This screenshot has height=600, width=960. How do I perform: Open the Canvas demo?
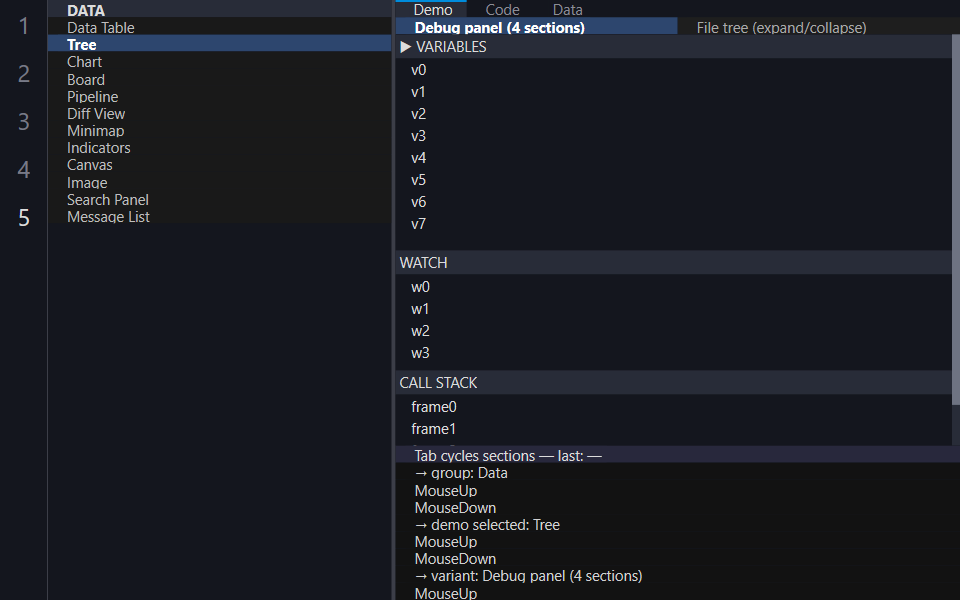219,165
